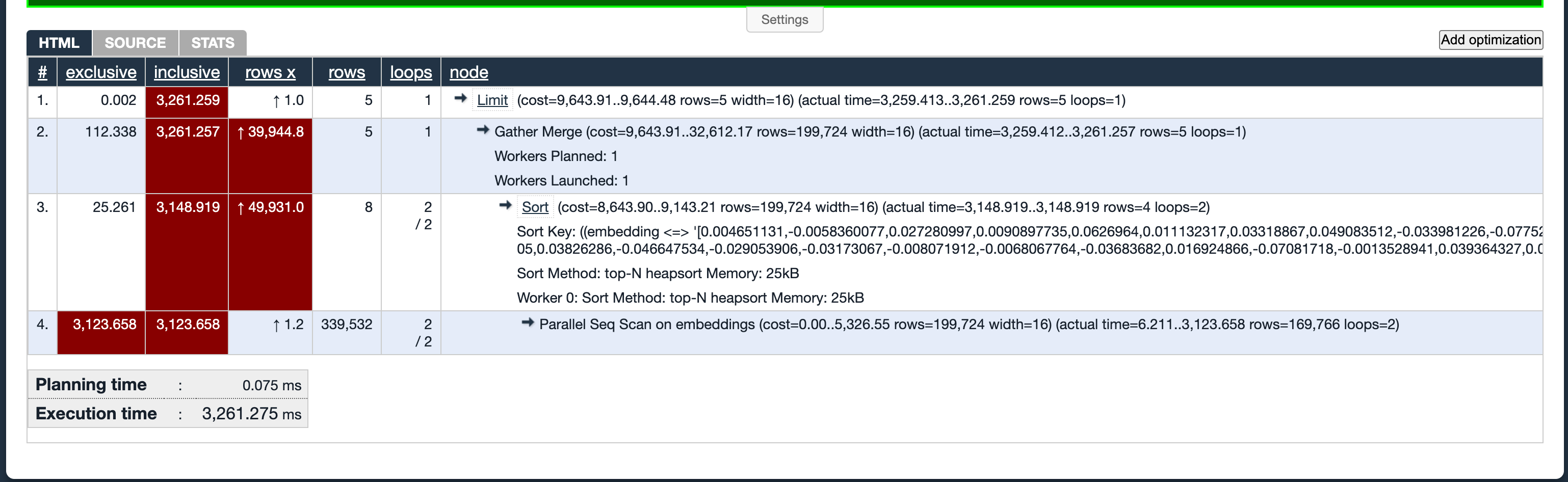Click the node column header
This screenshot has width=1568, height=482.
pos(468,72)
